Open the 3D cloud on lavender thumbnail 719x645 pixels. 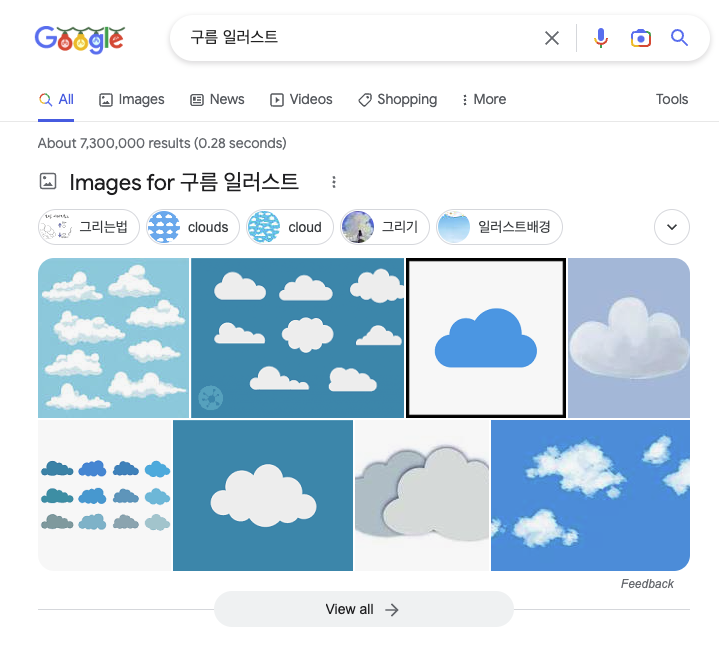[629, 338]
